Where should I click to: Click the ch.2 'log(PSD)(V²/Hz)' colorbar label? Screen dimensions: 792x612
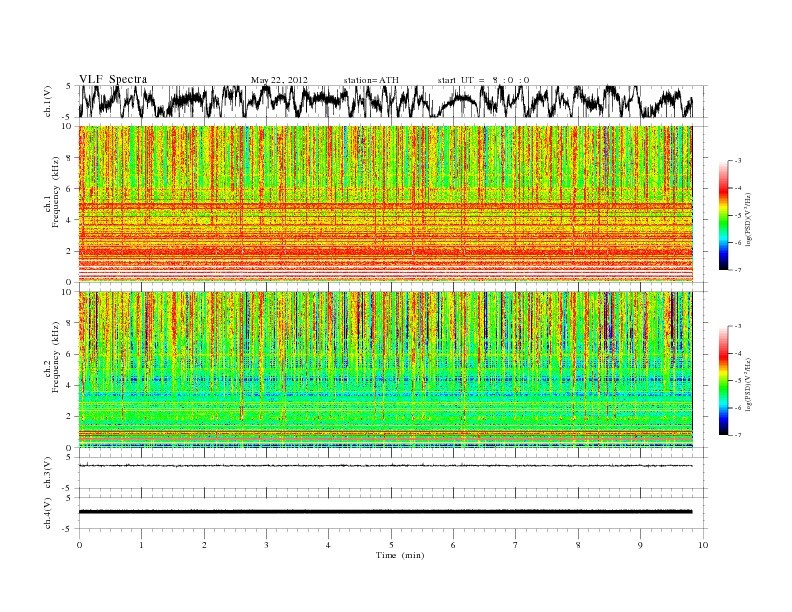[x=748, y=384]
